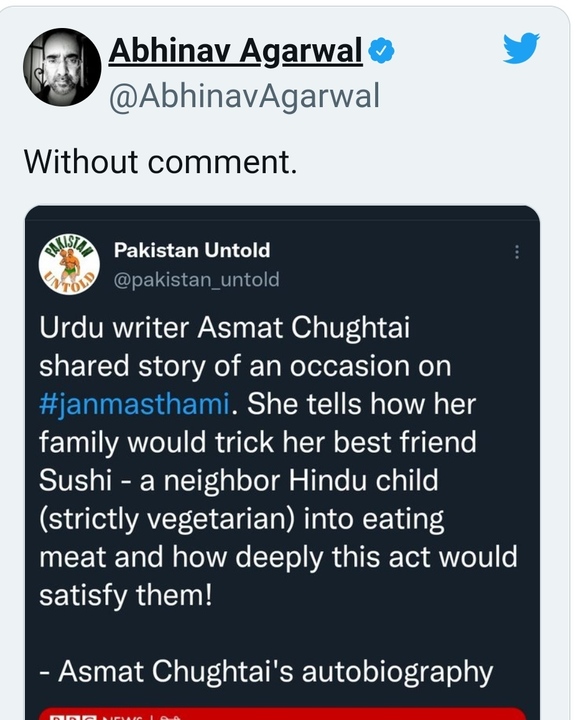This screenshot has width=586, height=720.
Task: Visit the @pakistan_untold handle
Action: tap(197, 279)
